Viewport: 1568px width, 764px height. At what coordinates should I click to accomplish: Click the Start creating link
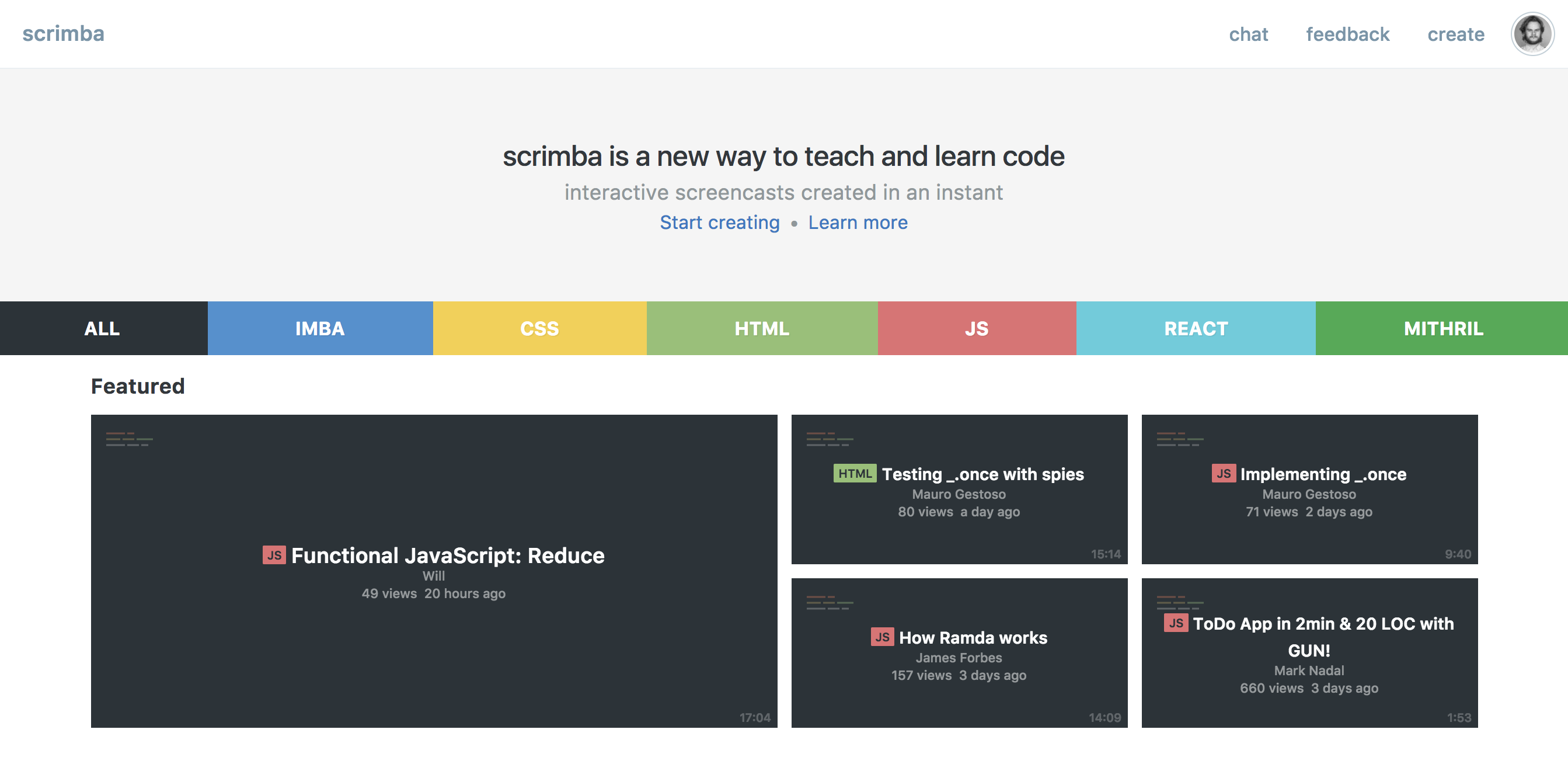[x=719, y=223]
